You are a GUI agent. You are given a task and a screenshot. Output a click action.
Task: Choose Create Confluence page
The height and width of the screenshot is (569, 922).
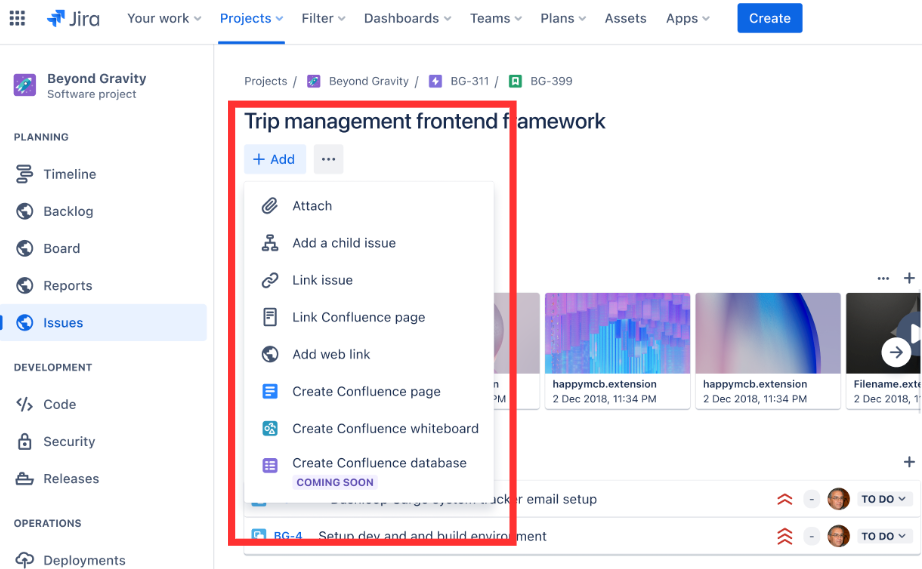pyautogui.click(x=369, y=391)
